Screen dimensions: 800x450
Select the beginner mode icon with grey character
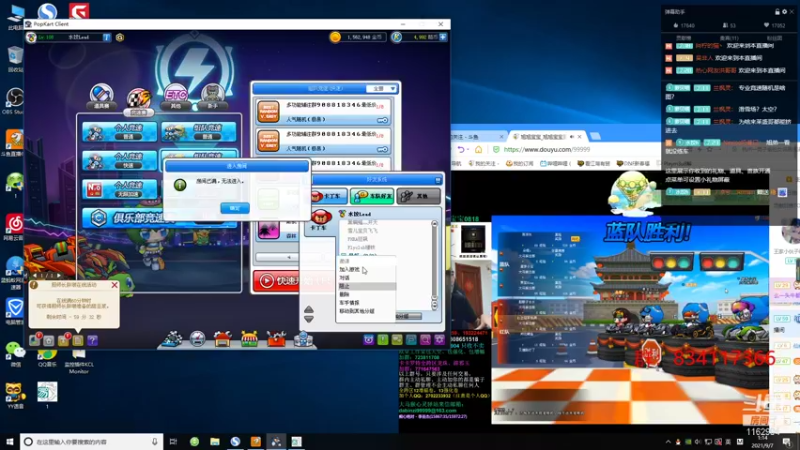213,96
